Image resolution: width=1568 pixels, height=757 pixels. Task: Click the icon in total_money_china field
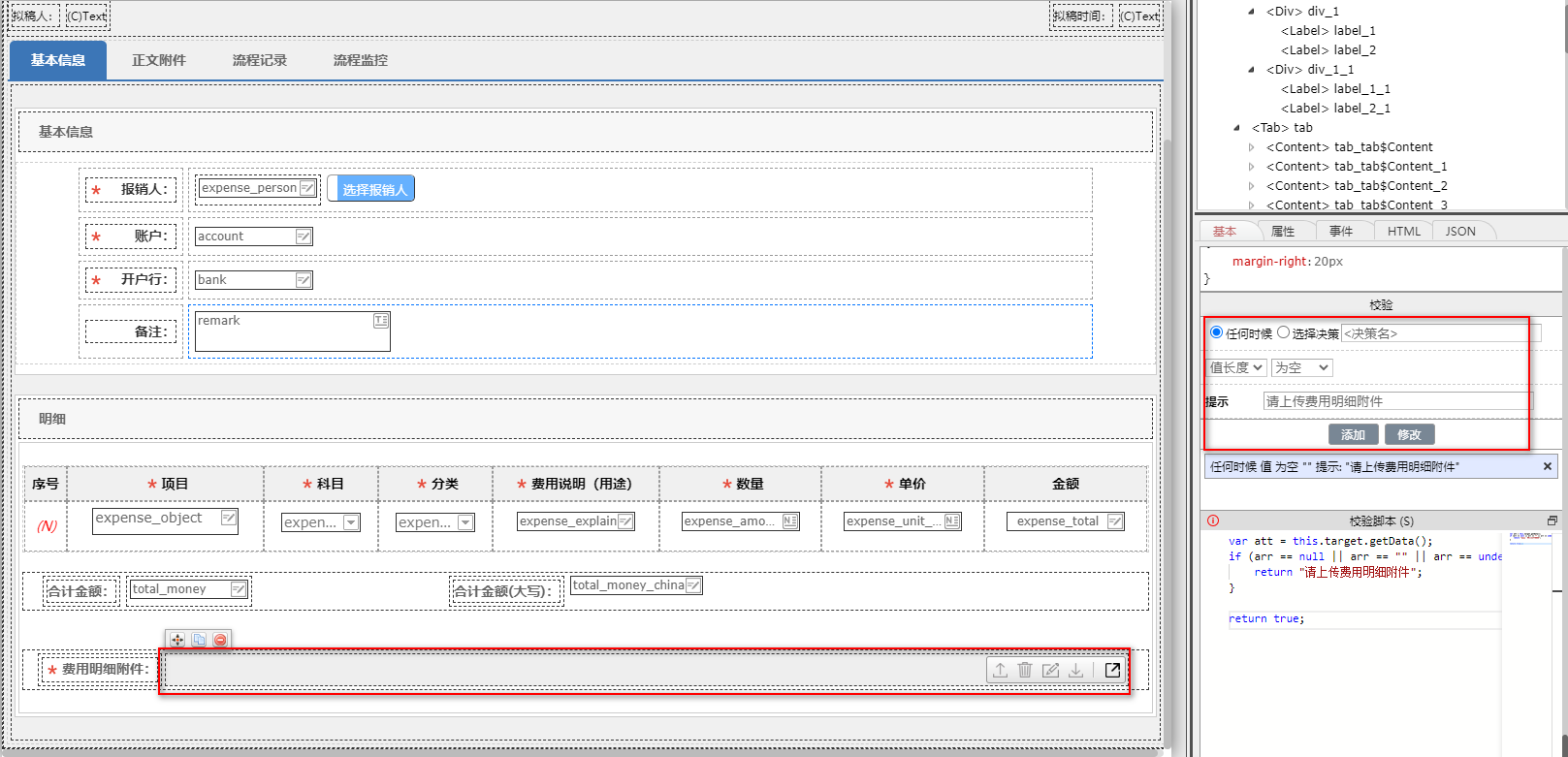693,585
